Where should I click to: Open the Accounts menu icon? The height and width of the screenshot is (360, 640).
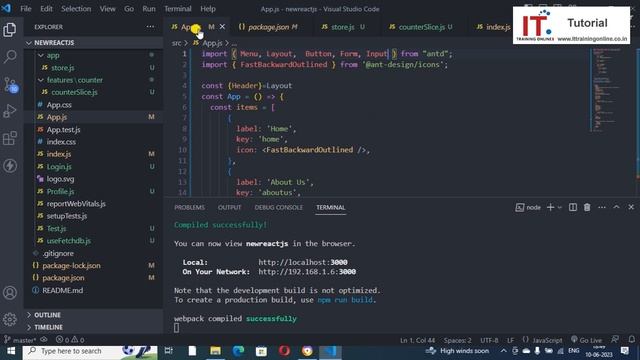pyautogui.click(x=10, y=293)
